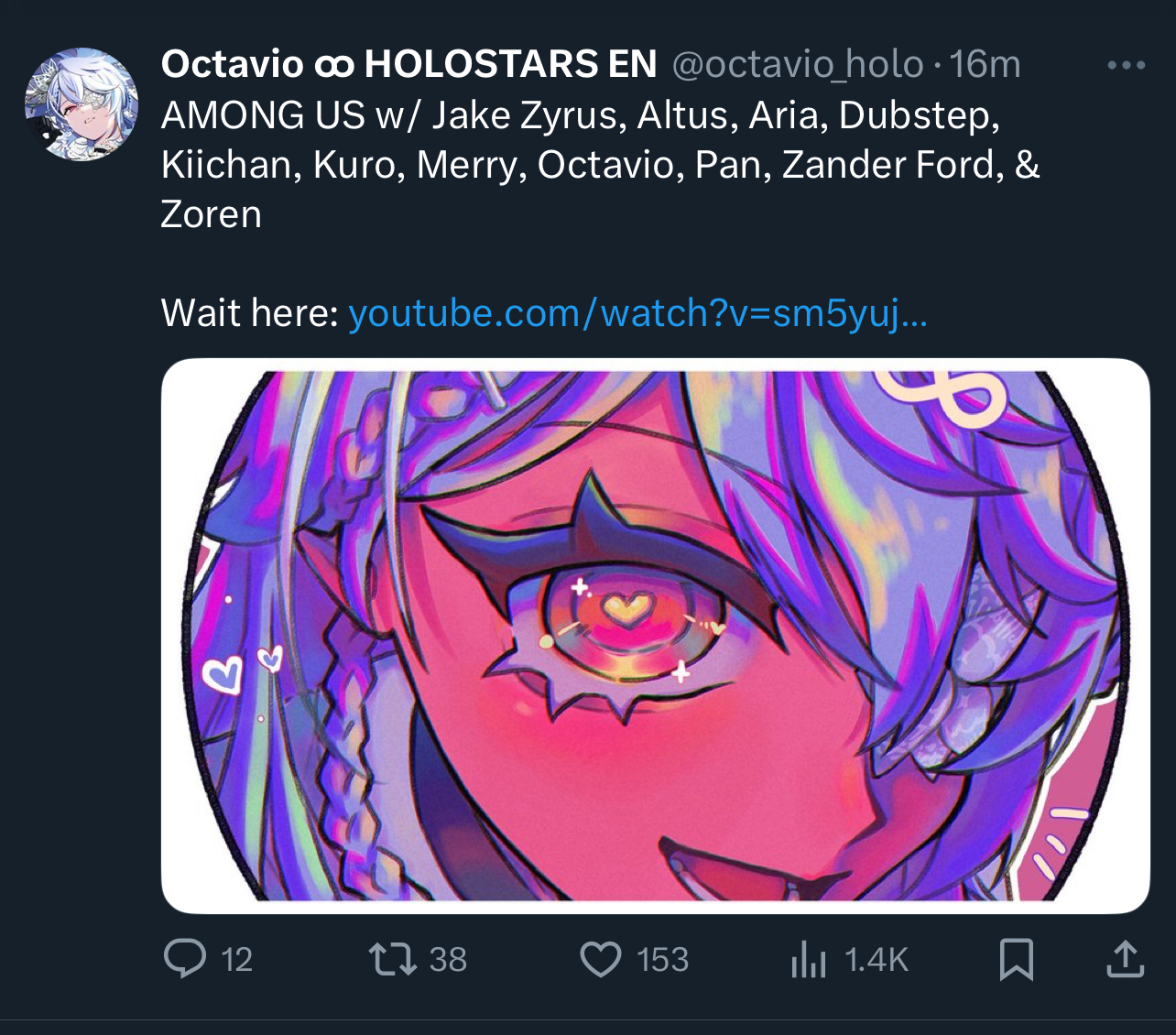
Task: Click the share upload arrow icon
Action: tap(1125, 959)
